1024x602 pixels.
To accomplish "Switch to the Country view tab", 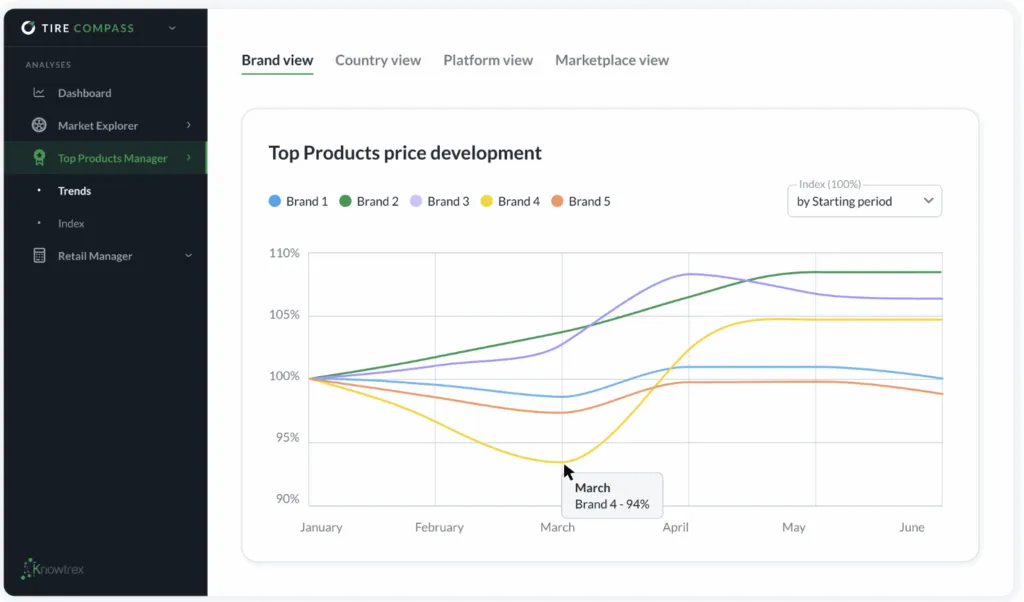I will coord(378,60).
